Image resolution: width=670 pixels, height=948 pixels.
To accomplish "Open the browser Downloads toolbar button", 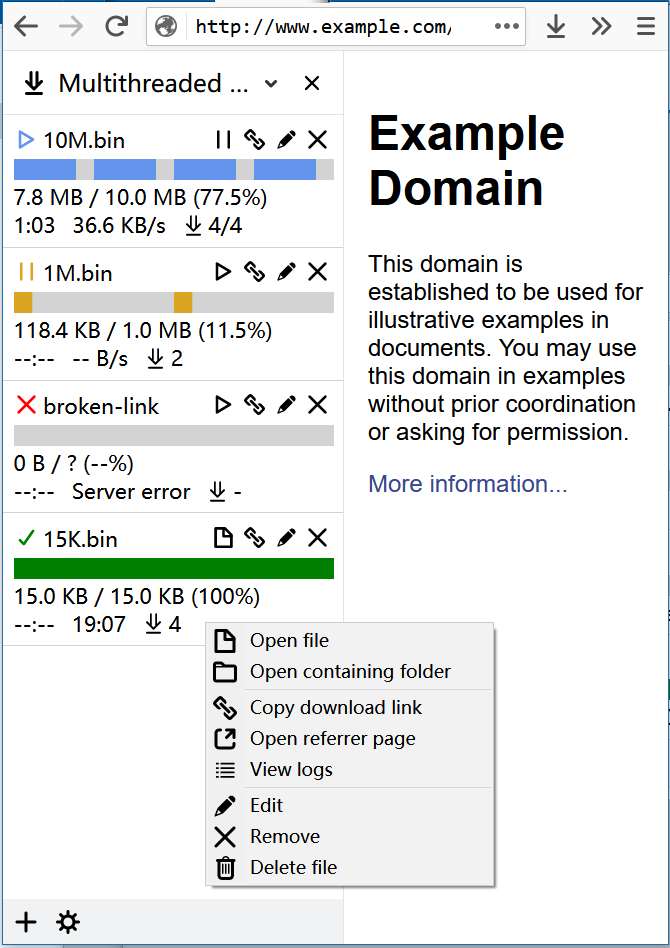I will point(556,26).
